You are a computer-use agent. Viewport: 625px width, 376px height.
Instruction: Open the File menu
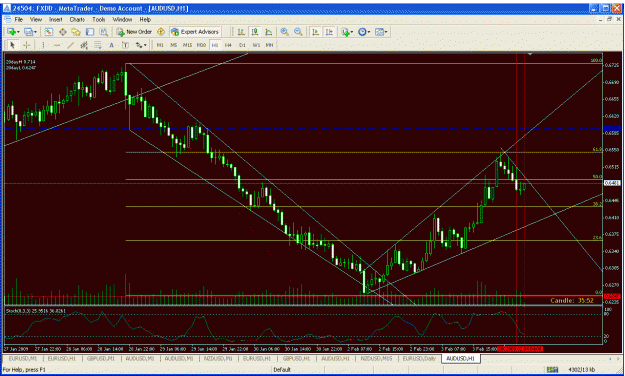pos(19,19)
